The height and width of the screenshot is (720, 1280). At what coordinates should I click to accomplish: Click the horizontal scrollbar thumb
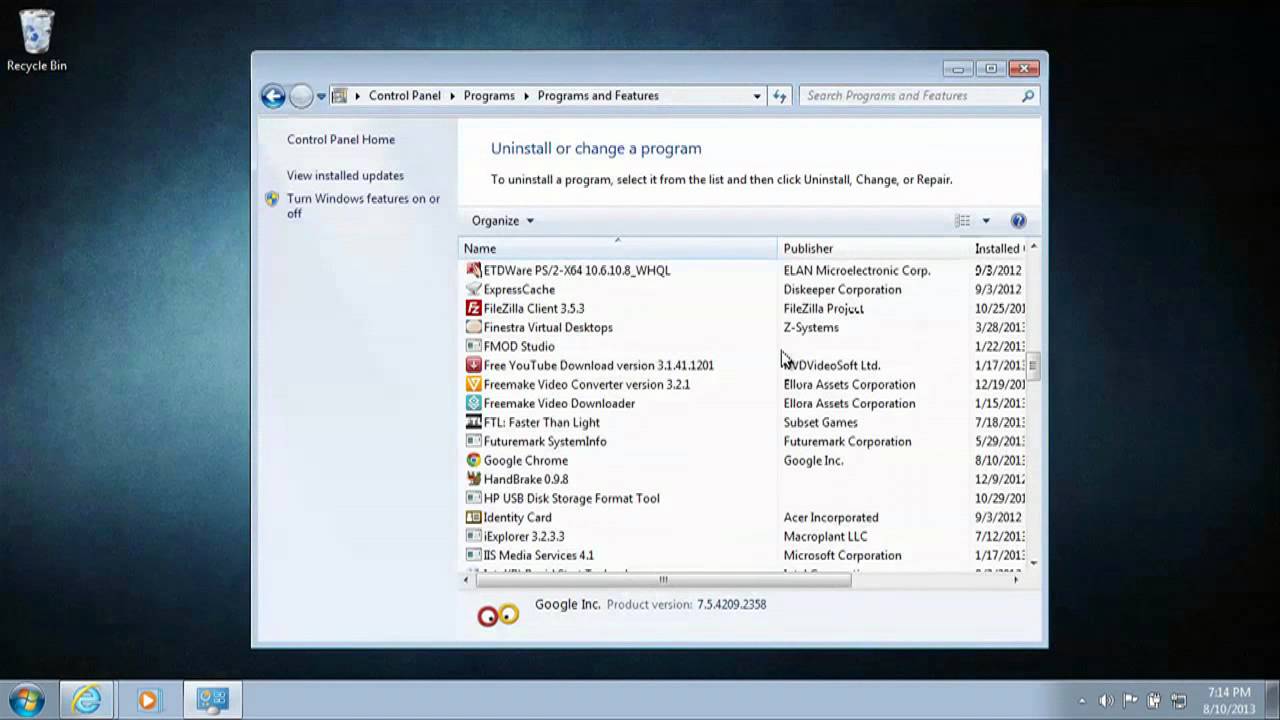(x=663, y=580)
